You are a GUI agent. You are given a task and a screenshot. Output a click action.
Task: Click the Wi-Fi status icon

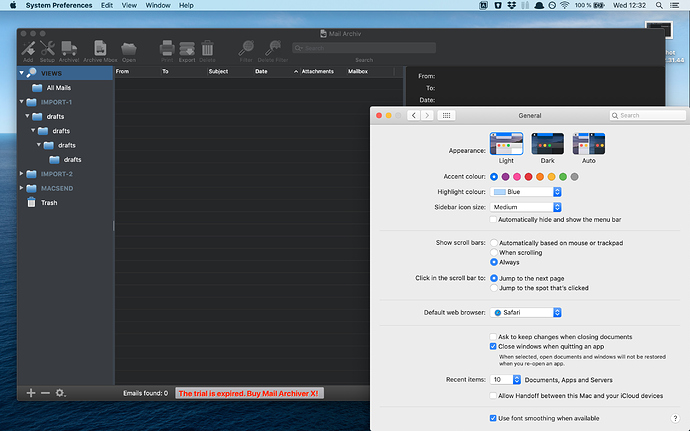pyautogui.click(x=565, y=5)
